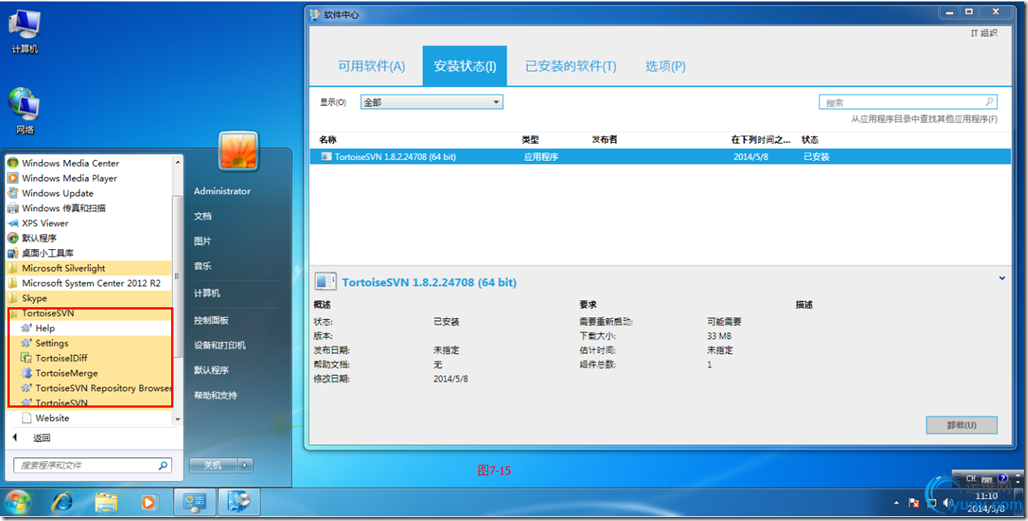Open 默认程序 in Start menu right pane
The image size is (1028, 521).
click(211, 370)
